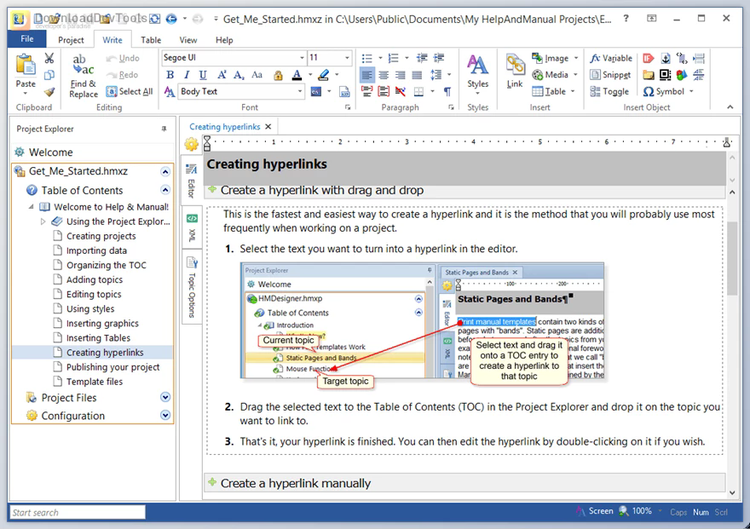Right align the paragraph
The height and width of the screenshot is (529, 750).
pos(400,75)
